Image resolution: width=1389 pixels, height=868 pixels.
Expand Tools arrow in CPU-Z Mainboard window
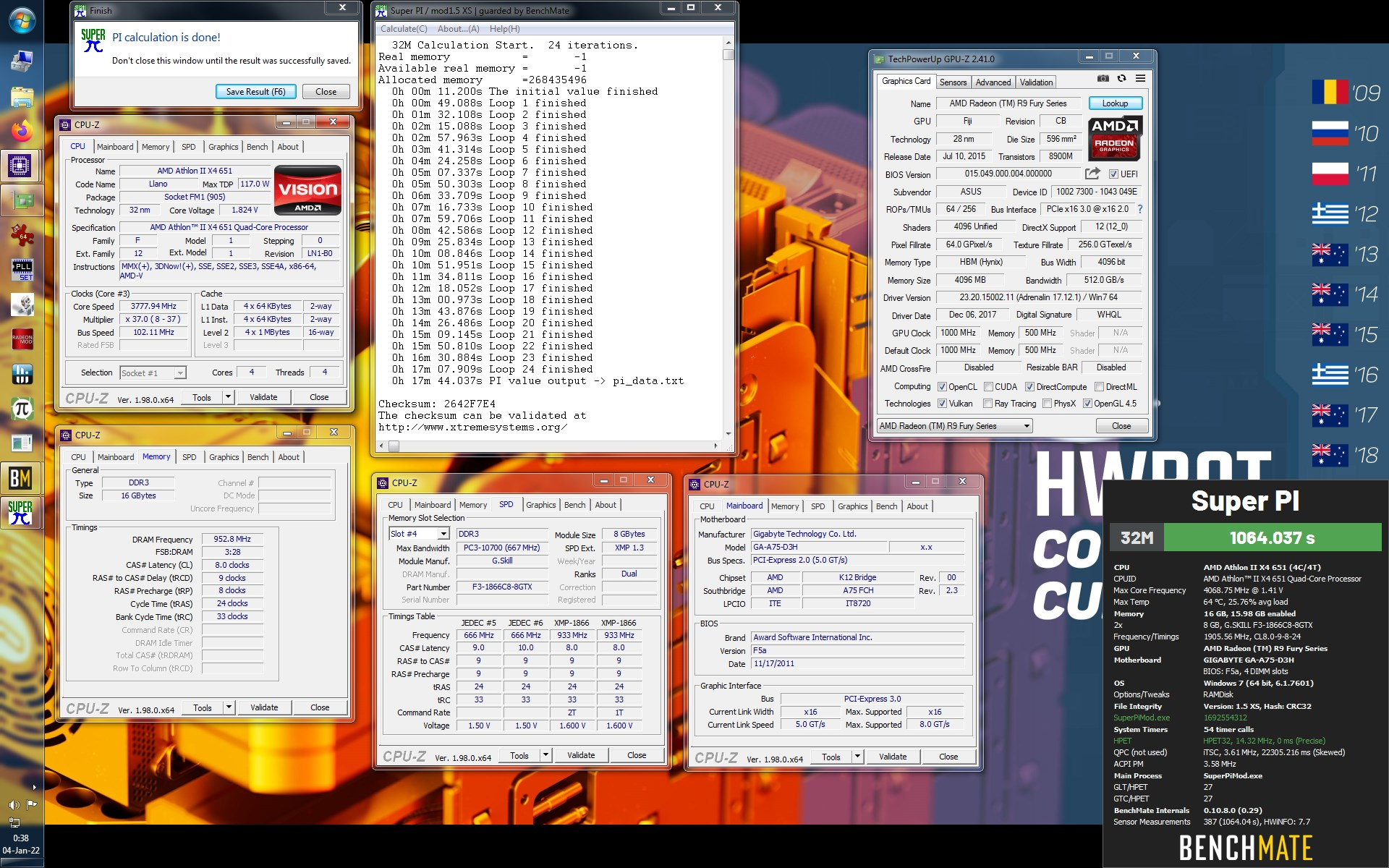857,757
